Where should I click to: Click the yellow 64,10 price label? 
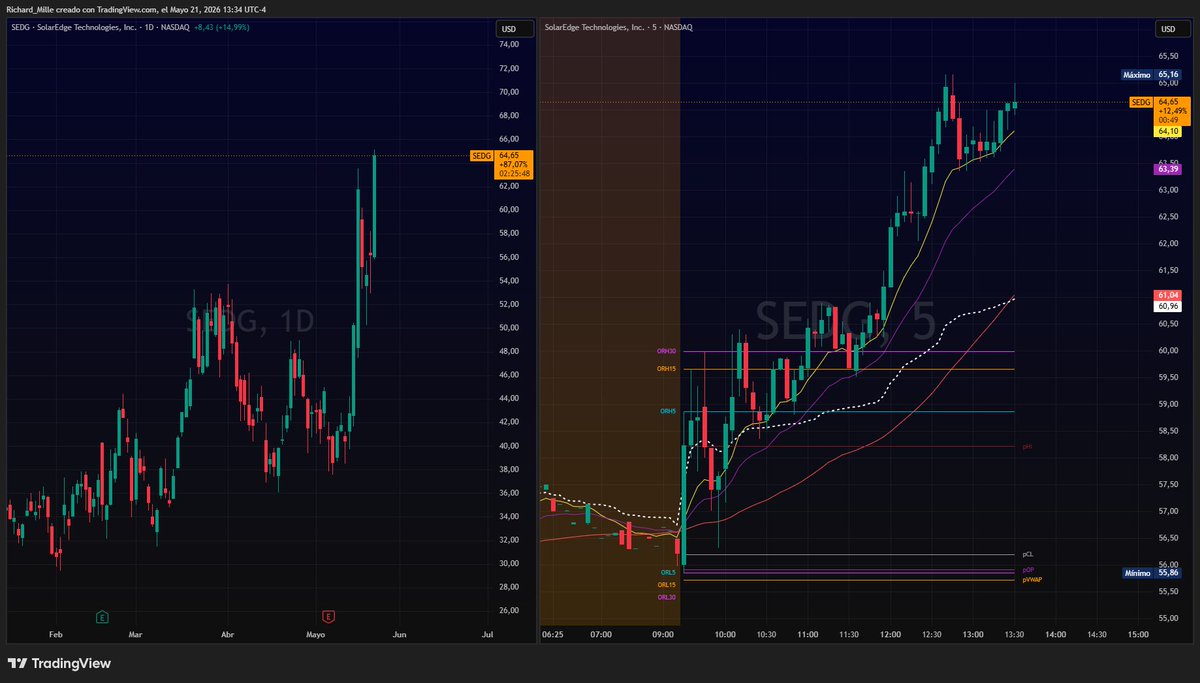point(1168,131)
